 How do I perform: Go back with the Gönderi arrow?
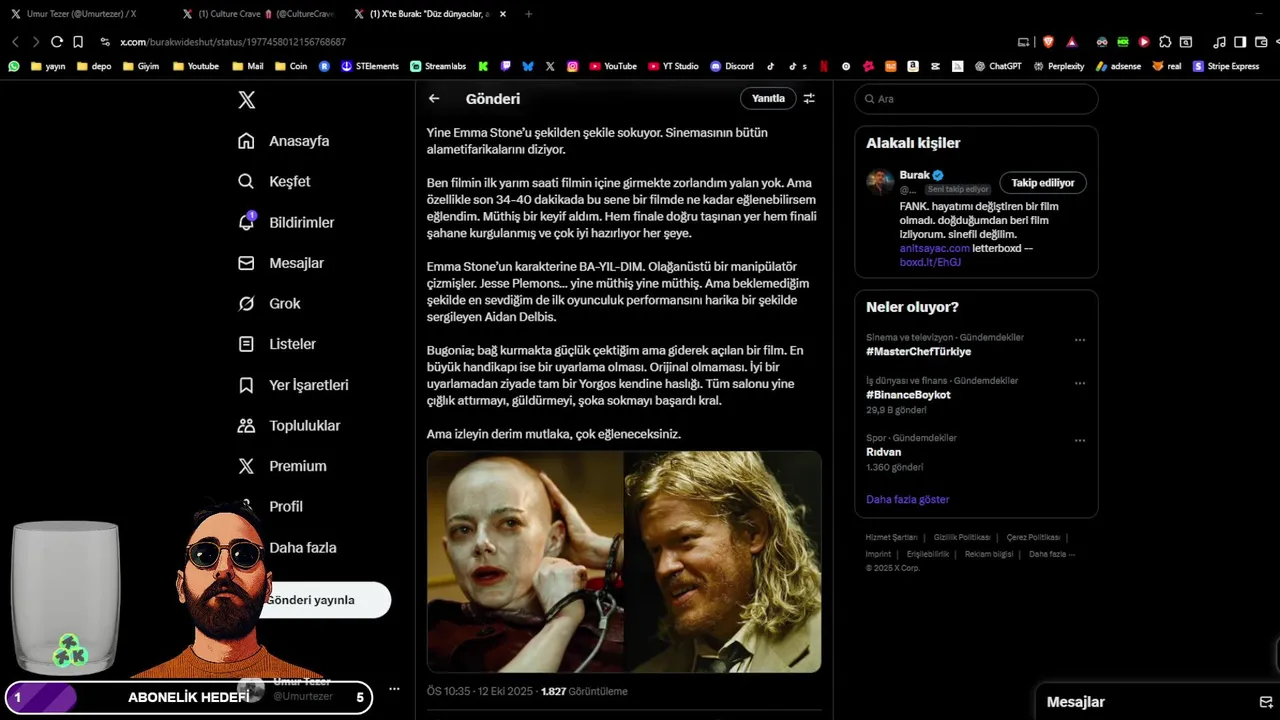pyautogui.click(x=434, y=98)
